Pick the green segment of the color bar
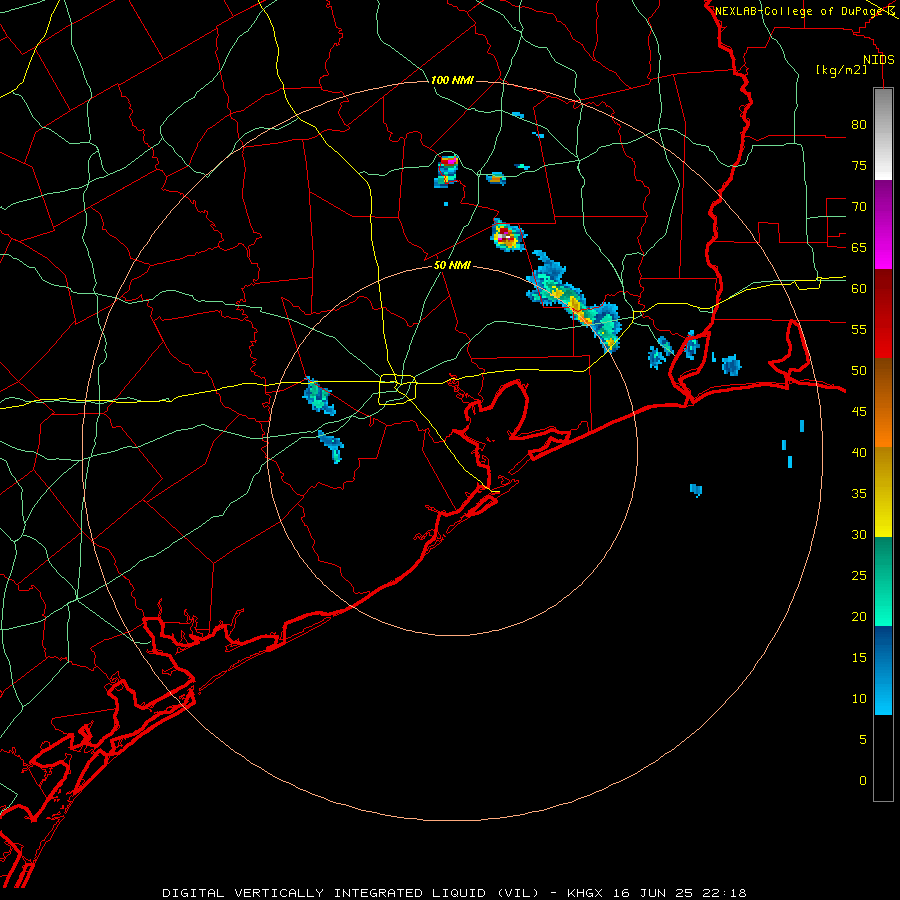 click(x=883, y=581)
